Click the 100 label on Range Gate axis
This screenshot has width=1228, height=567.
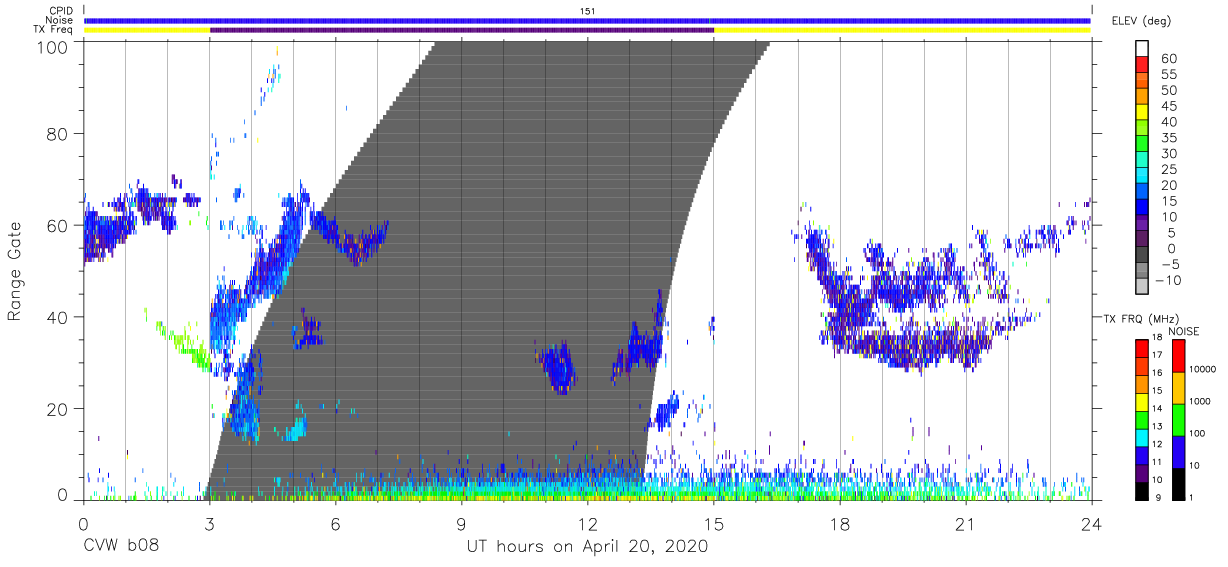click(54, 47)
